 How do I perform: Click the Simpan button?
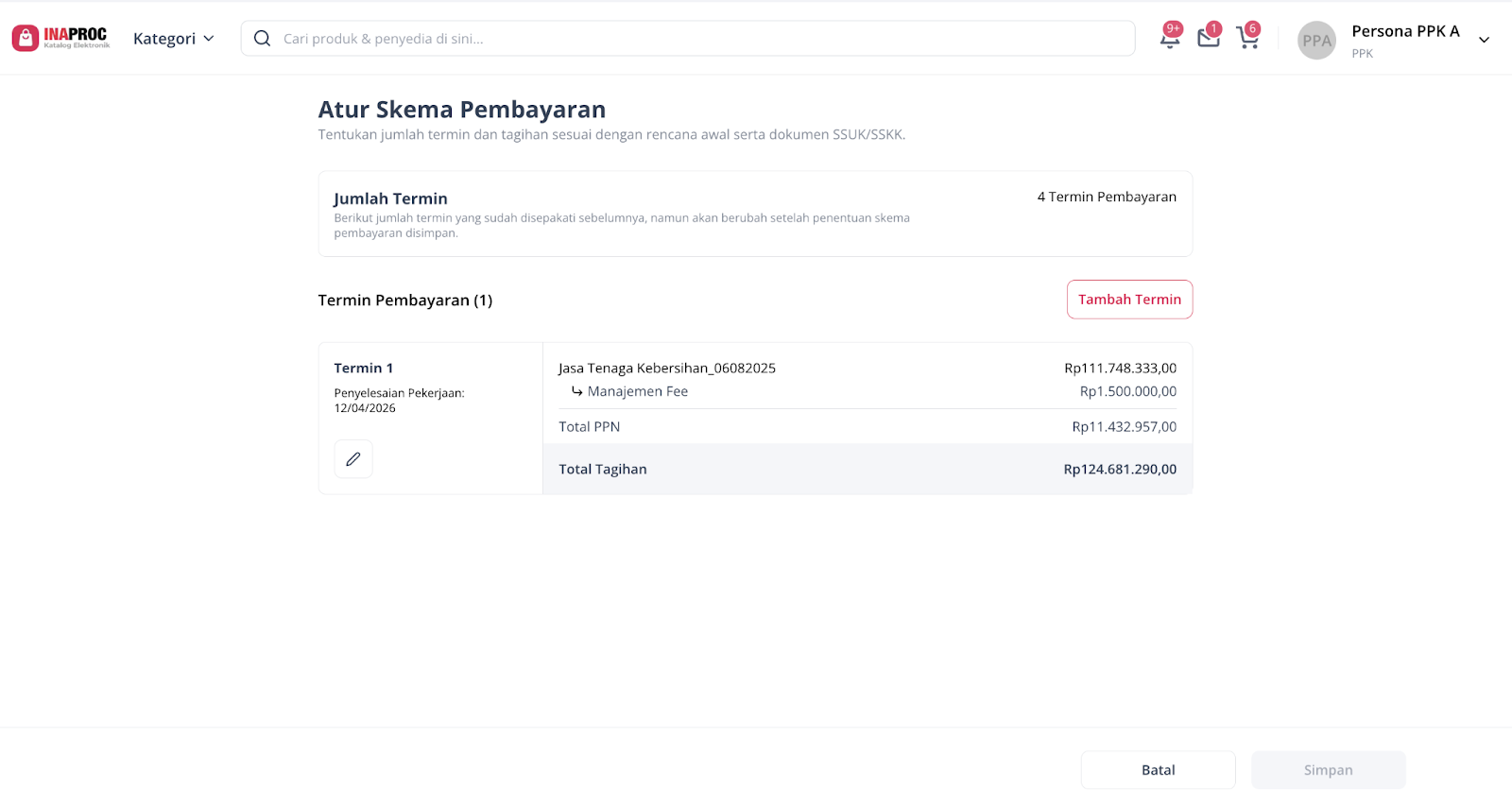1328,770
